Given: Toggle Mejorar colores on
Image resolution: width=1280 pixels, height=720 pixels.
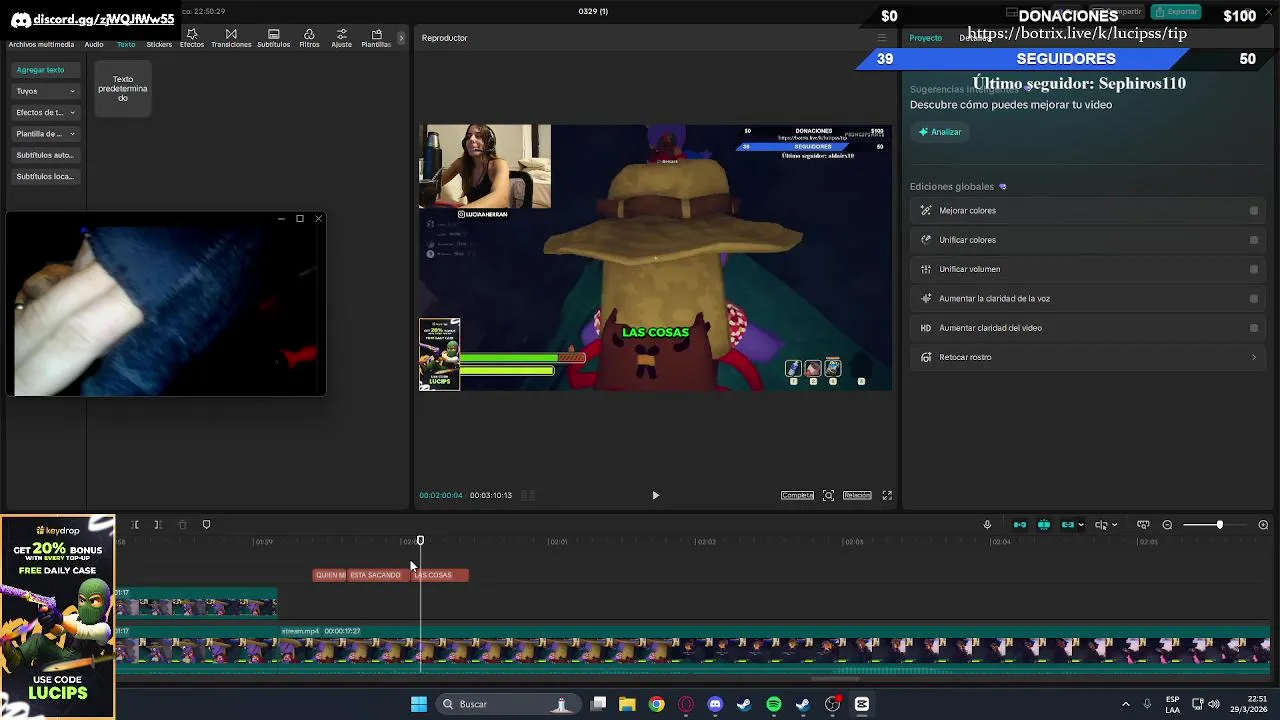Looking at the screenshot, I should coord(1254,211).
